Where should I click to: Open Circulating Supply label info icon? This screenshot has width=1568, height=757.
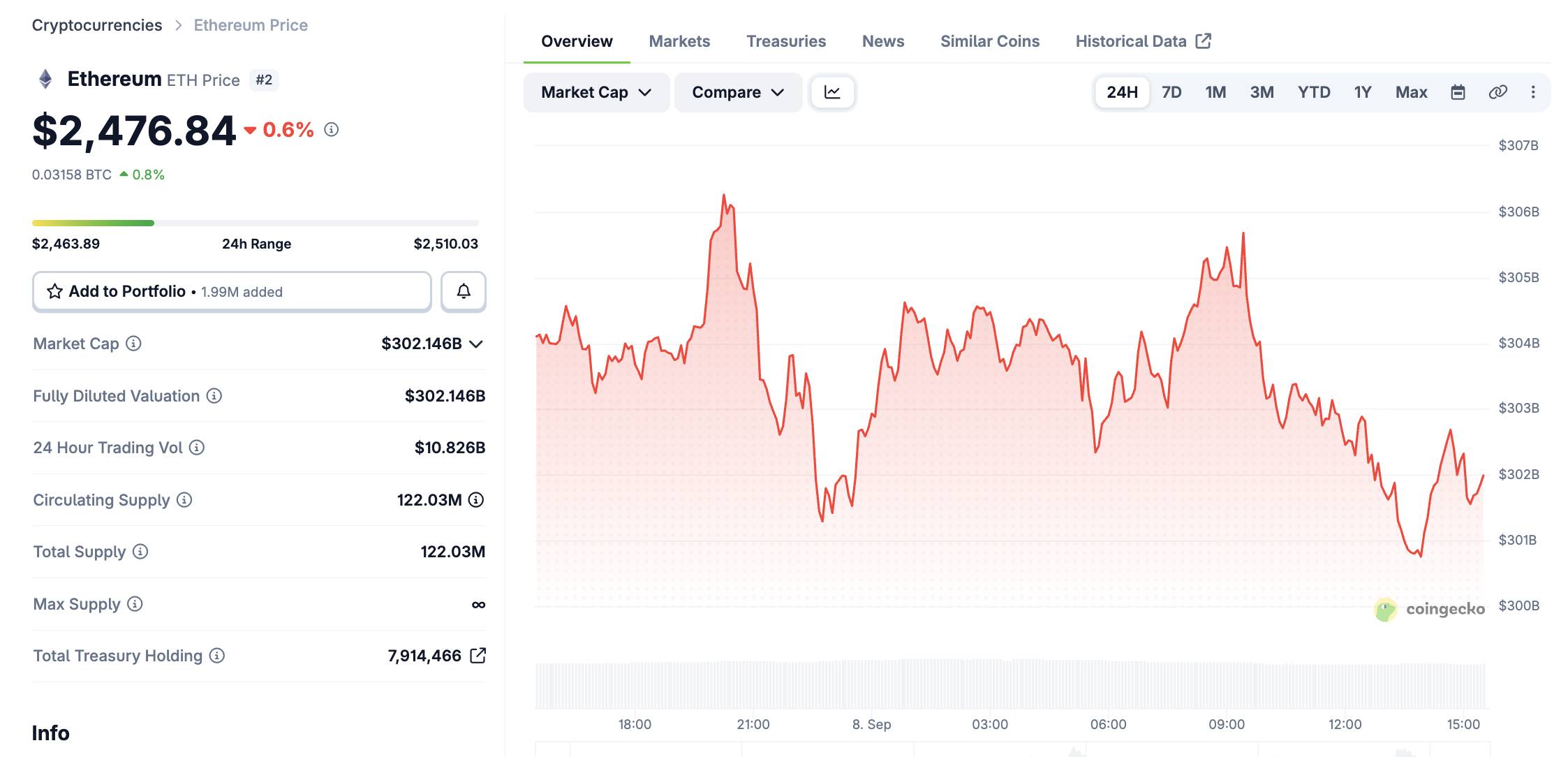coord(184,500)
